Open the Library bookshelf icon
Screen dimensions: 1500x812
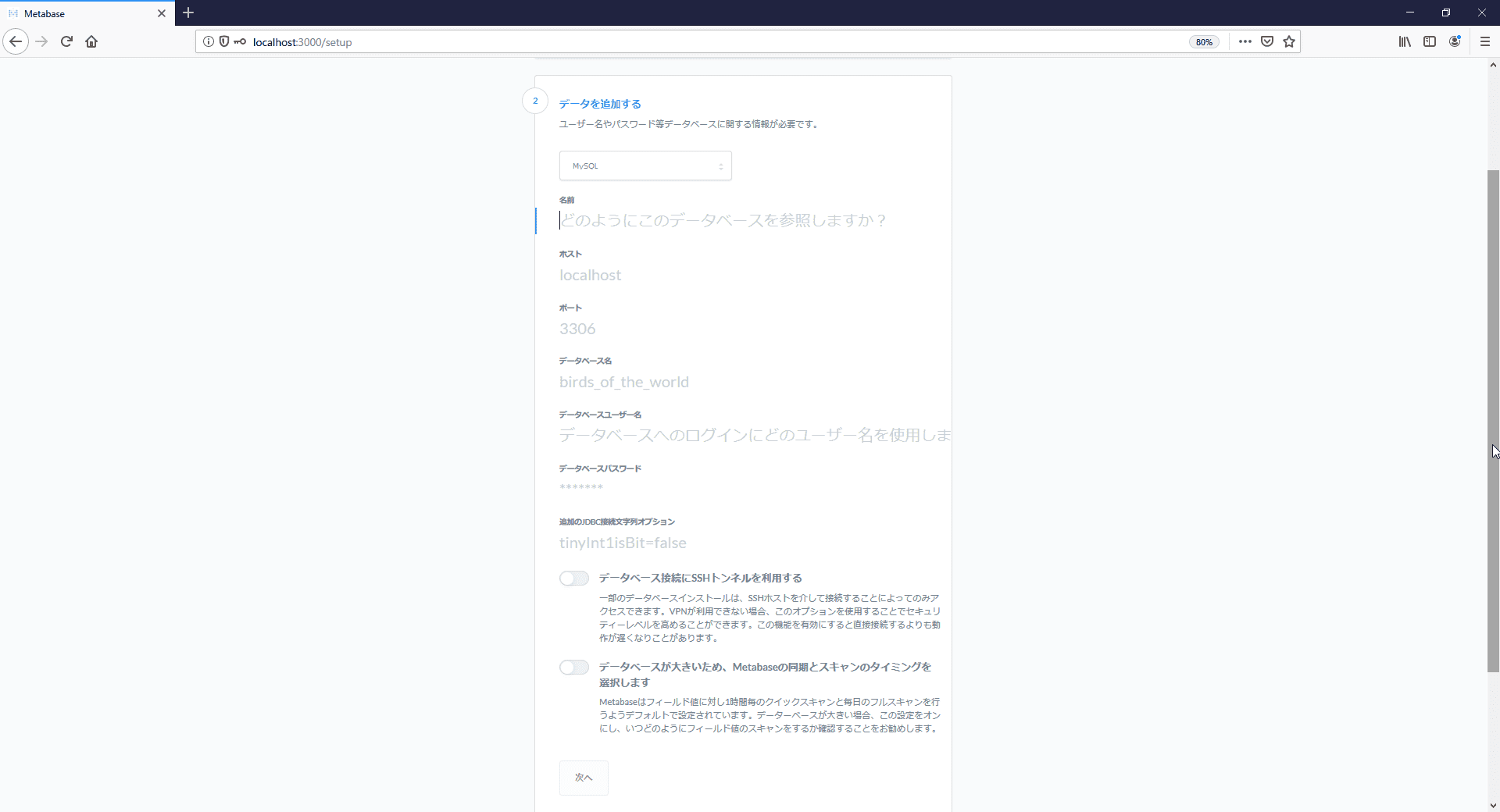click(x=1405, y=41)
